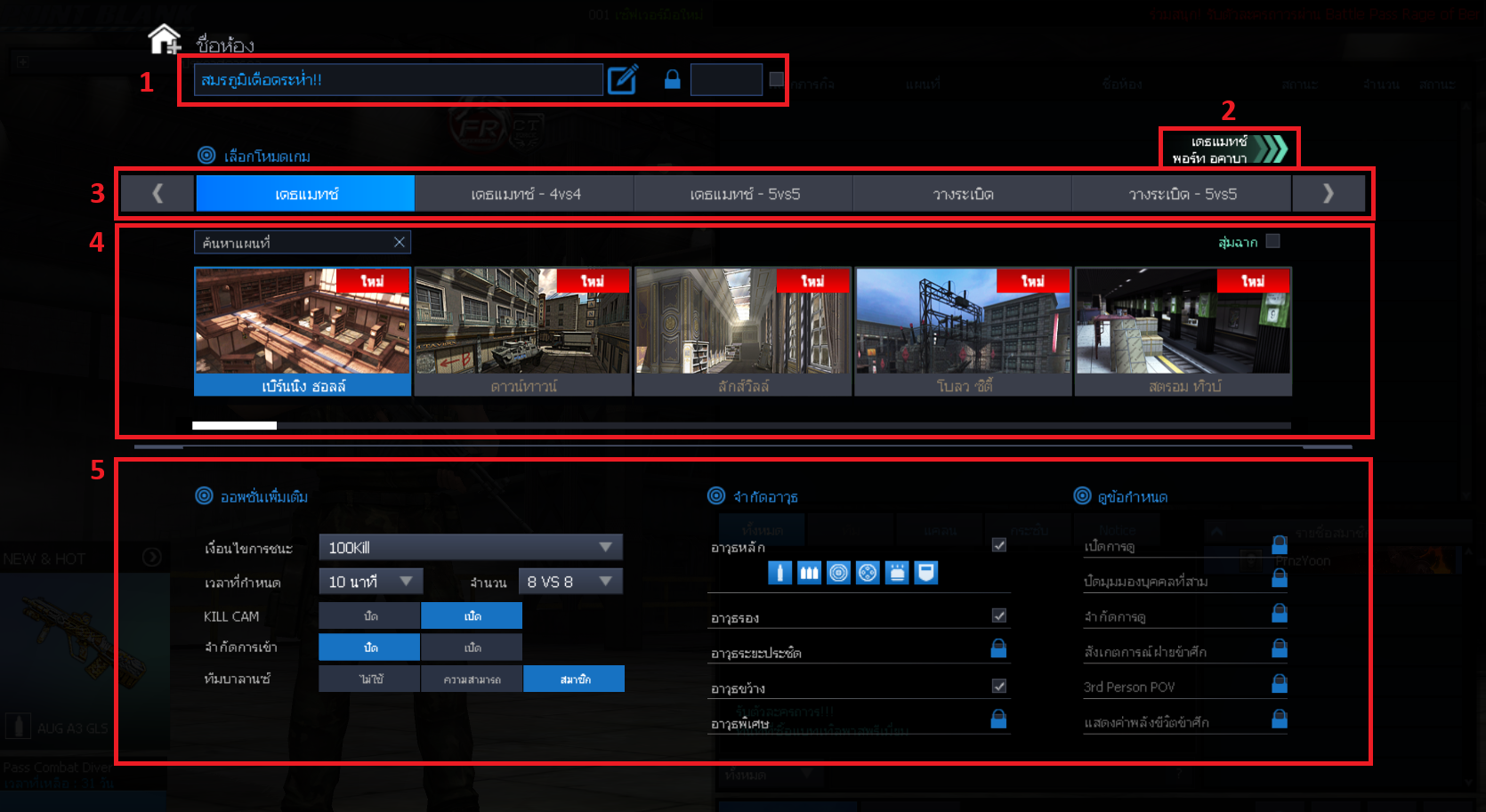Select the วางระเบิด game mode tab

pyautogui.click(x=963, y=193)
